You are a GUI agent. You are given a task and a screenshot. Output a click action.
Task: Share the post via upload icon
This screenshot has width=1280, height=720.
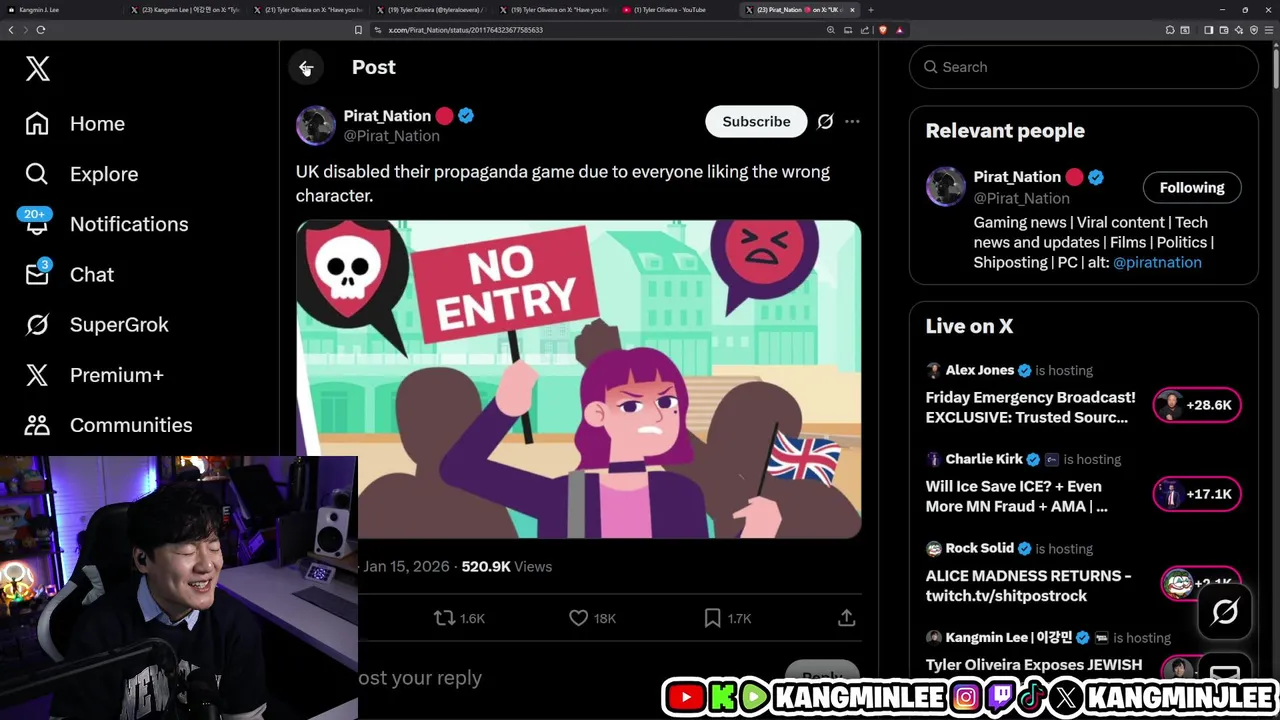(x=846, y=618)
